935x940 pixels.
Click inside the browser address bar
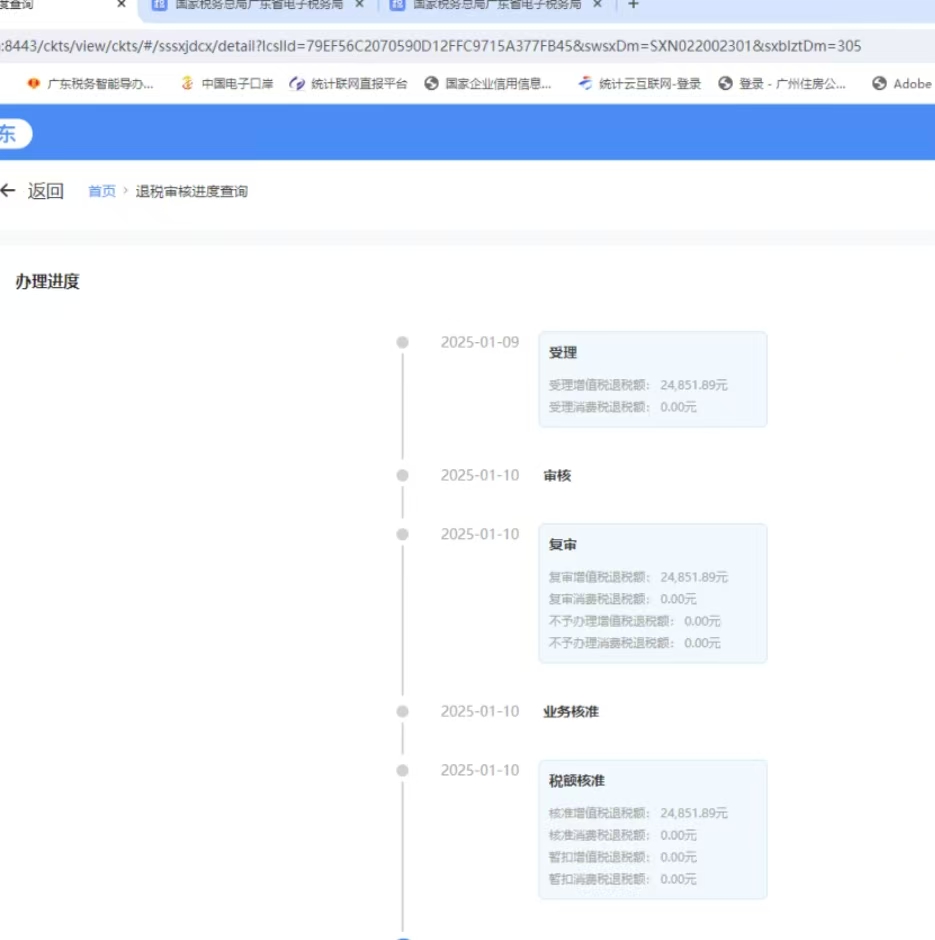click(450, 45)
